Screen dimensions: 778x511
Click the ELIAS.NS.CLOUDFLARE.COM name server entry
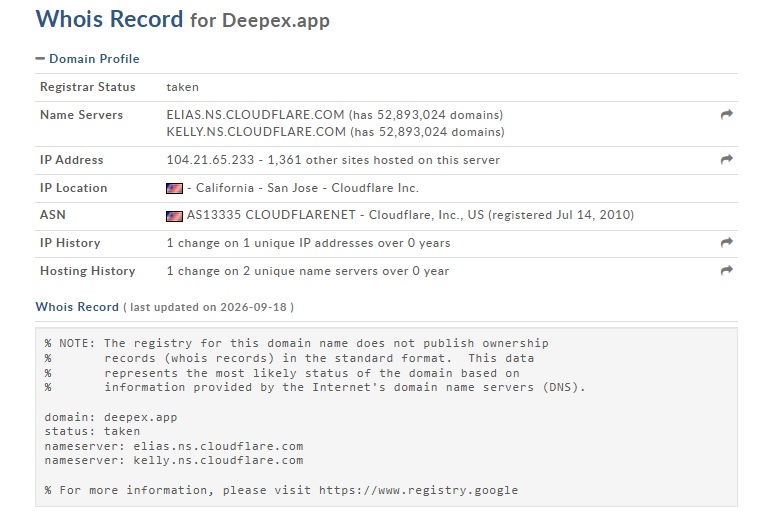pyautogui.click(x=255, y=115)
